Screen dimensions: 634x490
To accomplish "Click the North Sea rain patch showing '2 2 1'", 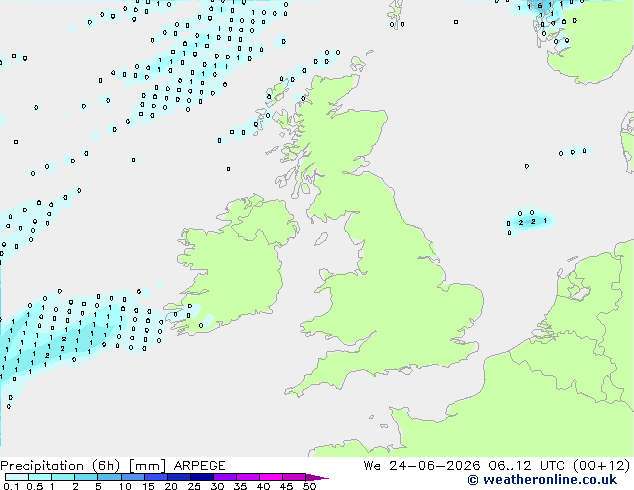I will (530, 221).
